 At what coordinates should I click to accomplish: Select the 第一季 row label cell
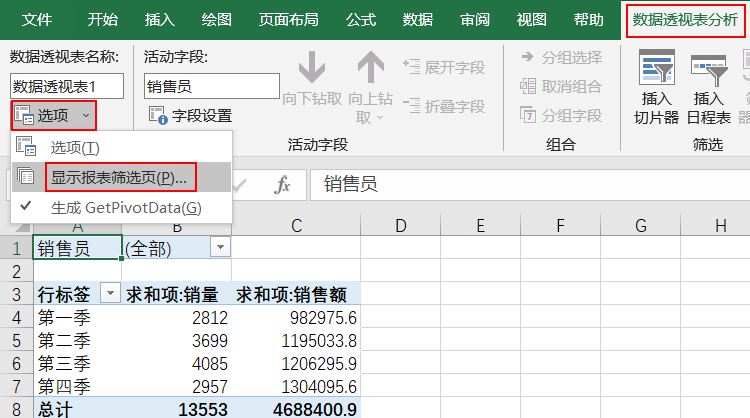point(77,317)
